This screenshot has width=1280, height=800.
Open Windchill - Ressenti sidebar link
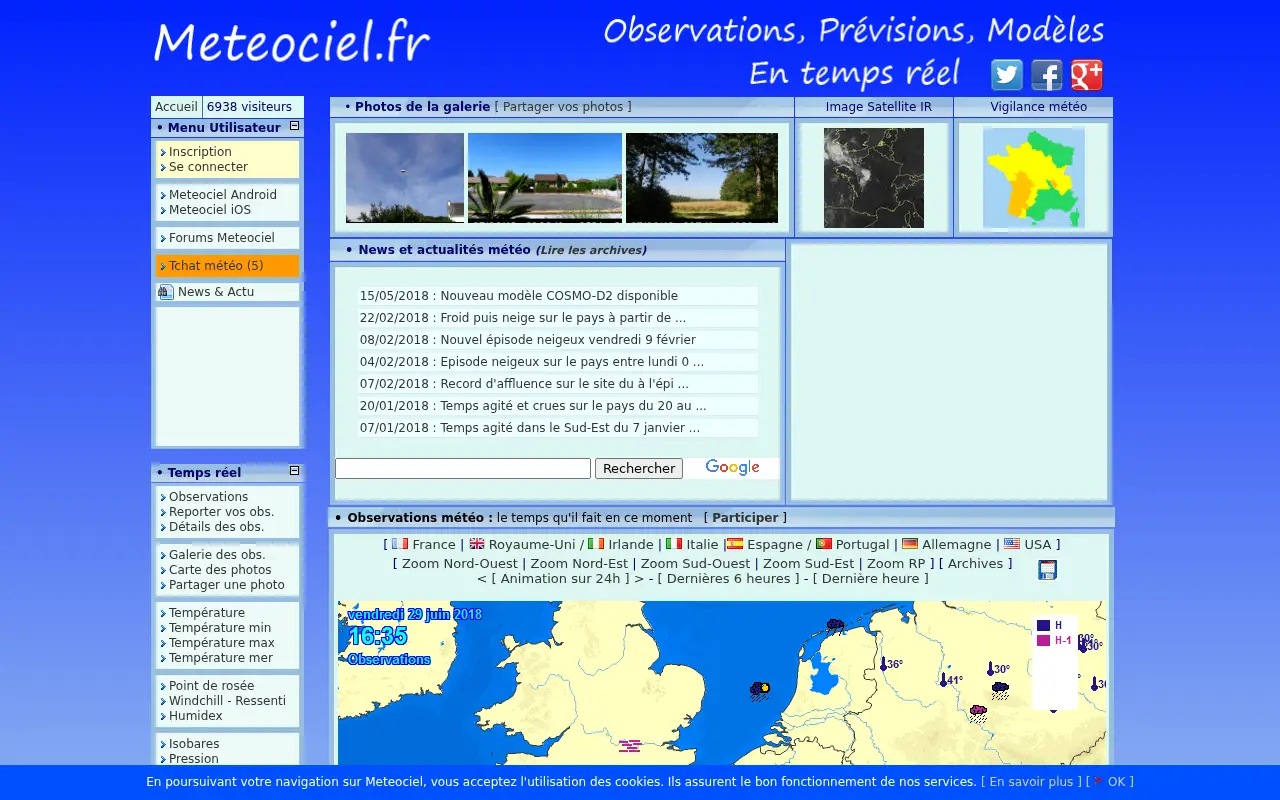pyautogui.click(x=227, y=701)
